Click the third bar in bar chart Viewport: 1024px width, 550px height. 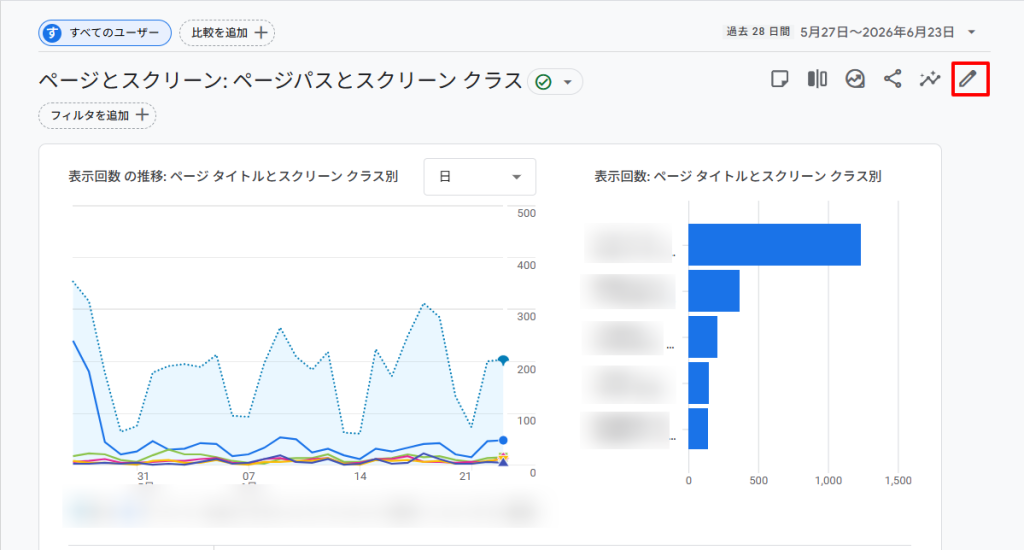703,337
